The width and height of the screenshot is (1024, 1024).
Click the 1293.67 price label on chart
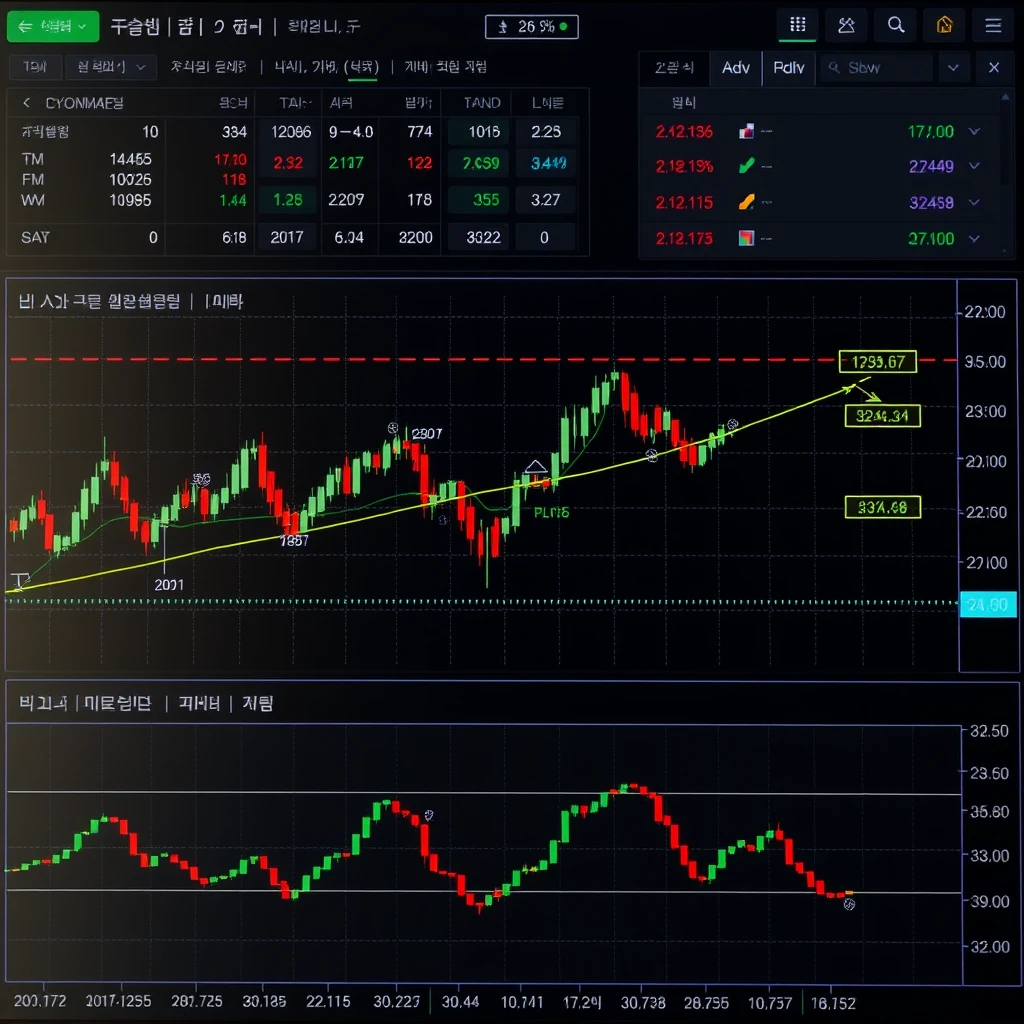point(877,362)
